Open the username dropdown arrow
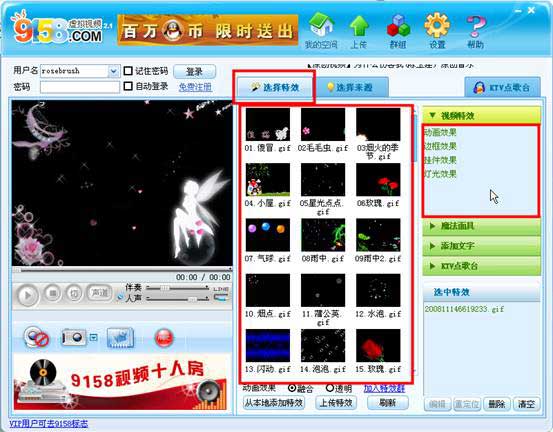The height and width of the screenshot is (432, 553). [x=113, y=71]
